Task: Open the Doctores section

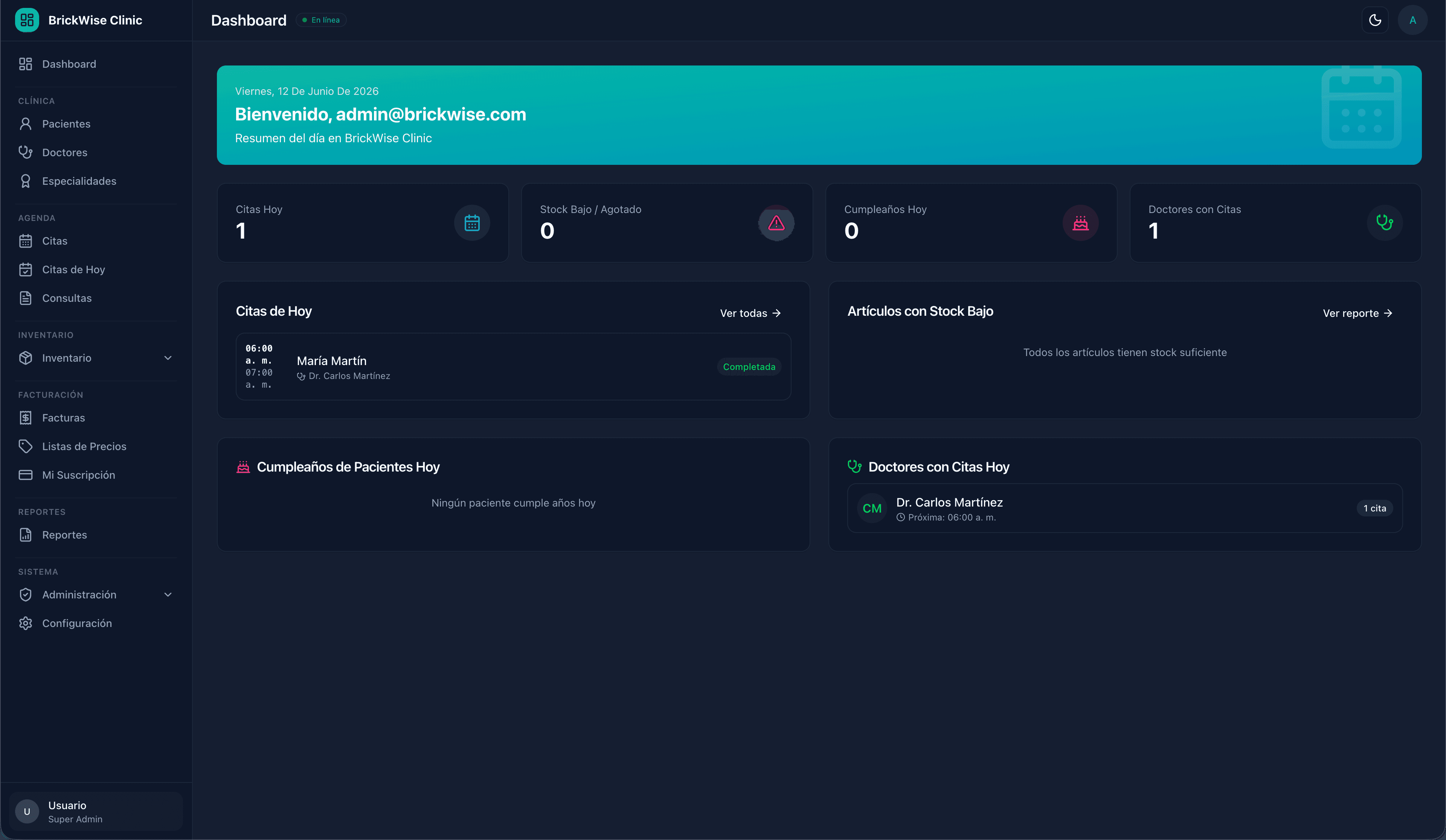Action: 96,152
